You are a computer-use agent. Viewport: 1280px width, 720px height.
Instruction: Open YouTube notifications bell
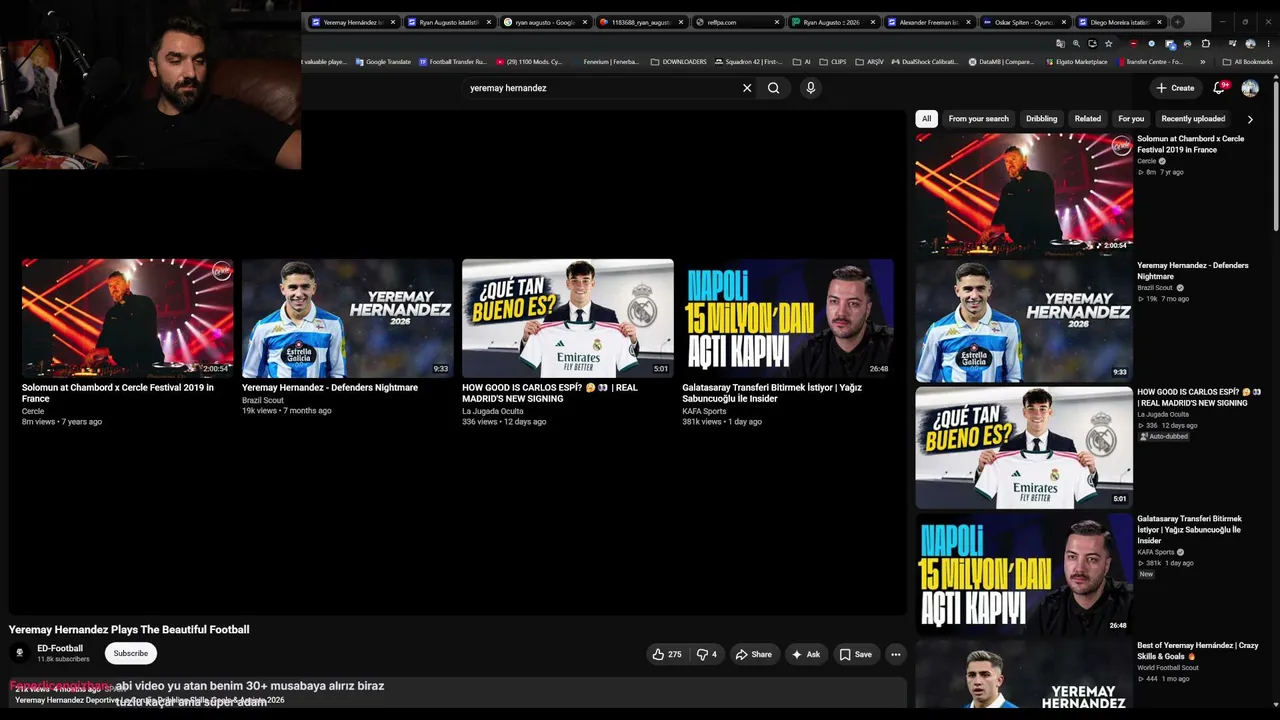tap(1219, 88)
